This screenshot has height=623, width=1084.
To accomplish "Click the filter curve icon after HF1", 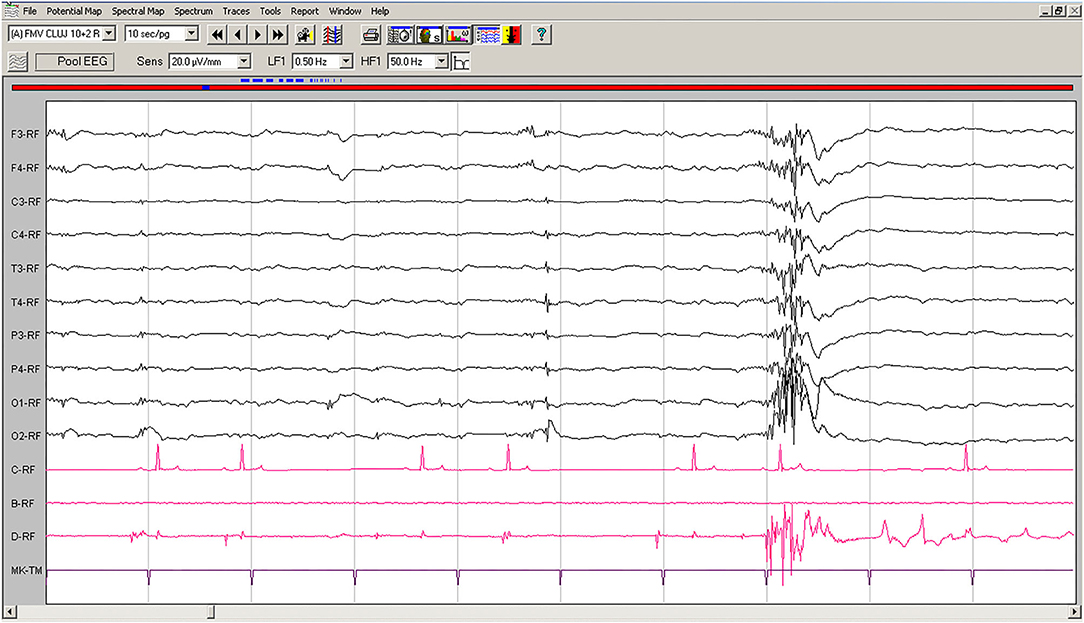I will click(x=461, y=62).
